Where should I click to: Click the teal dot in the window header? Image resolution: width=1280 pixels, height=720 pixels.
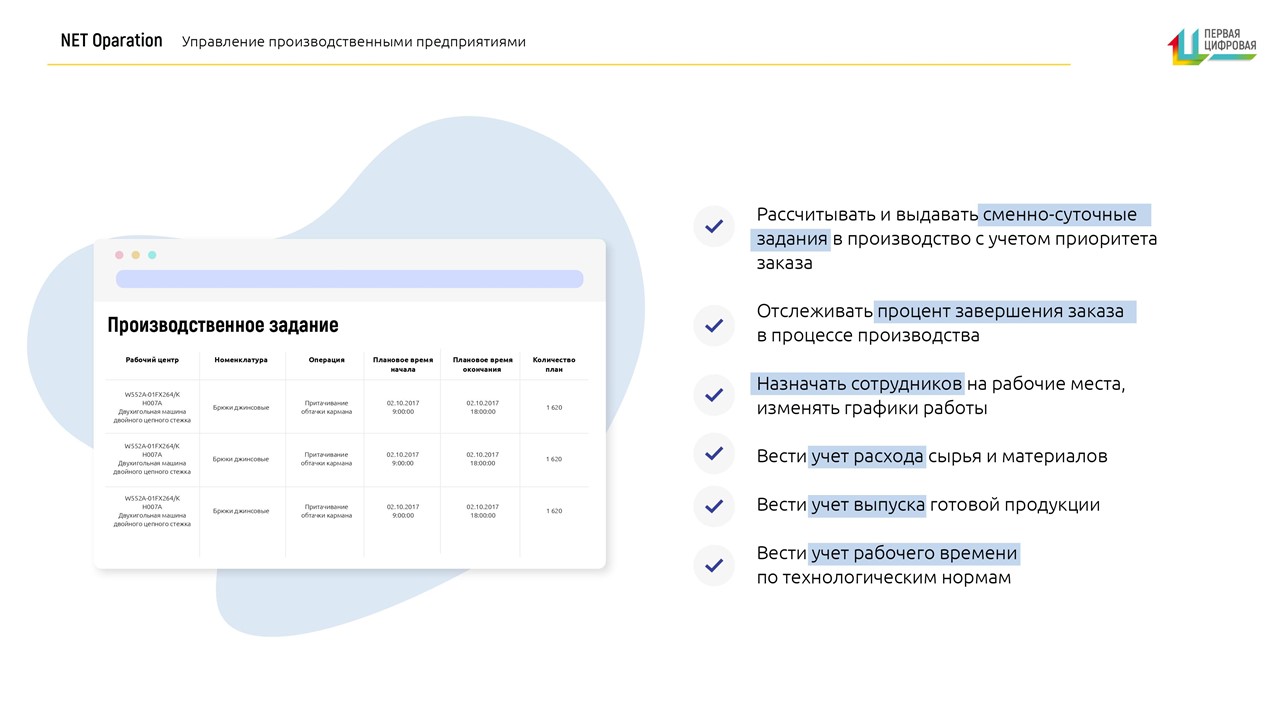[x=152, y=255]
